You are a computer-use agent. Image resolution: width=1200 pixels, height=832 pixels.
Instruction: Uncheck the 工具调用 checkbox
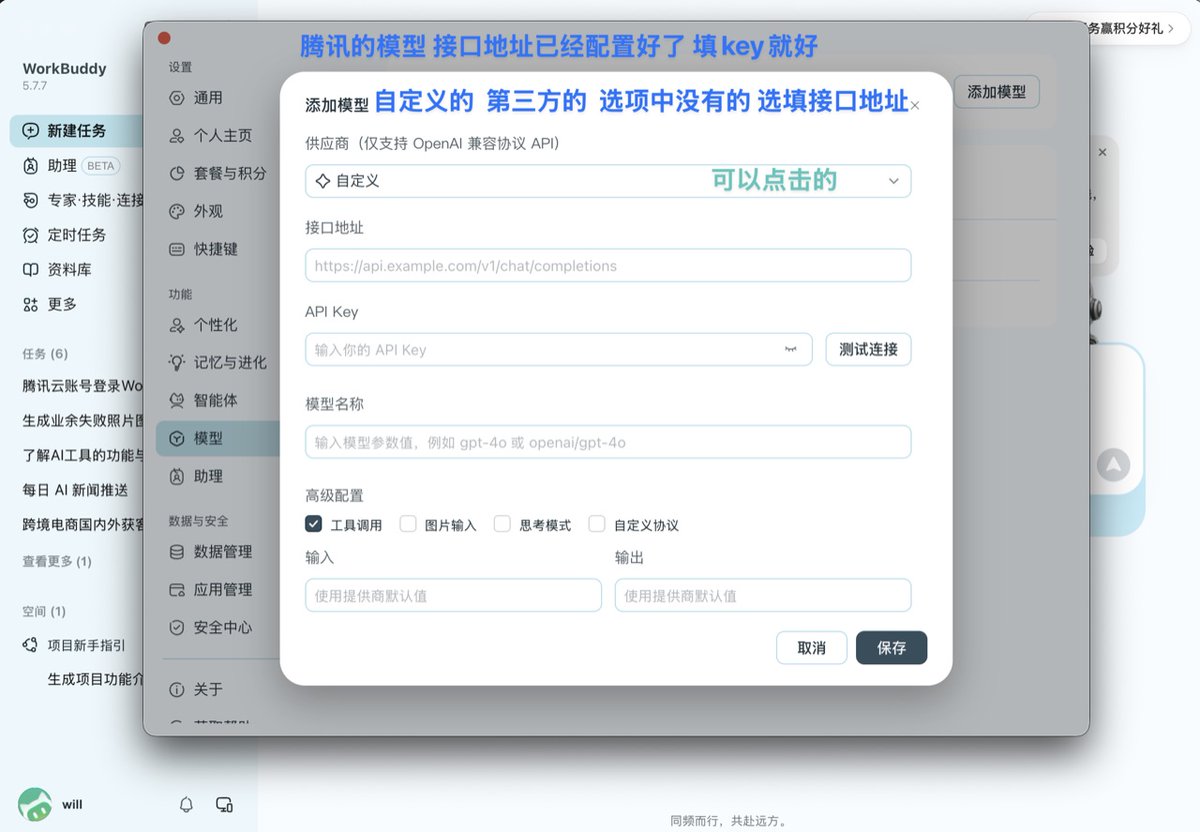314,524
